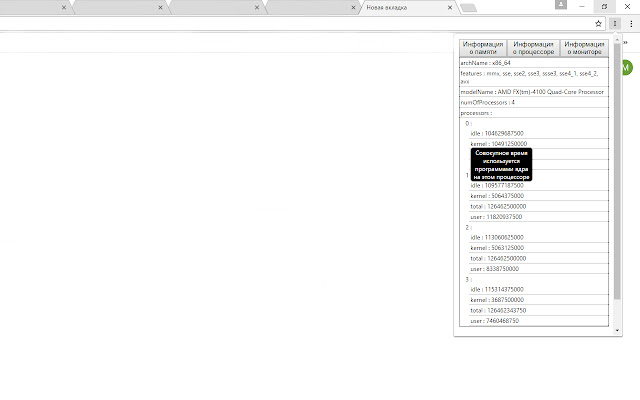Click idle row under processor 1

click(x=539, y=186)
